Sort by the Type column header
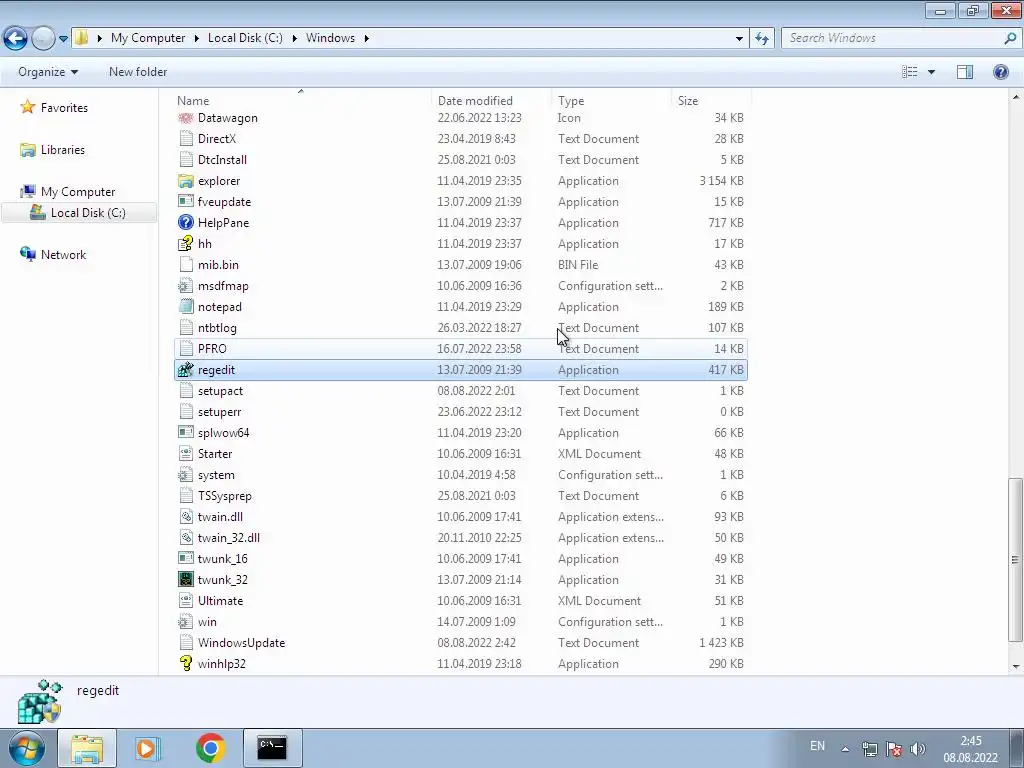Image resolution: width=1024 pixels, height=768 pixels. click(571, 101)
